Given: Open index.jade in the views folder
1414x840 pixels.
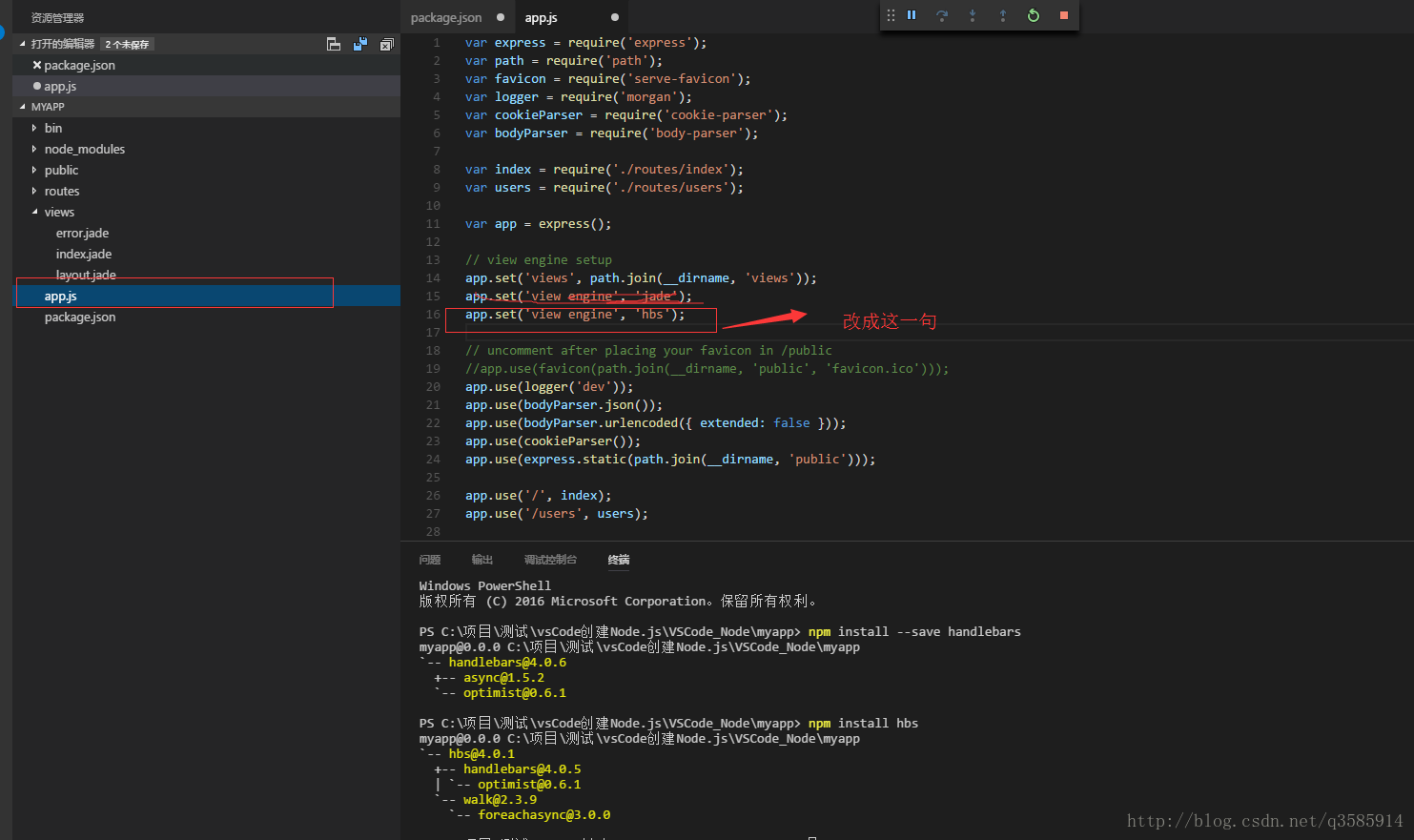Looking at the screenshot, I should point(84,254).
